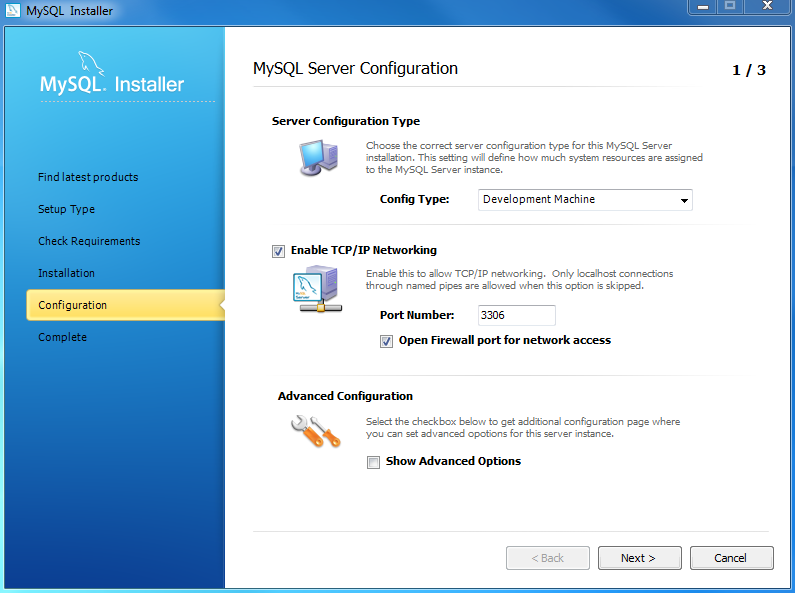
Task: Click the Port Number label
Action: [x=417, y=315]
